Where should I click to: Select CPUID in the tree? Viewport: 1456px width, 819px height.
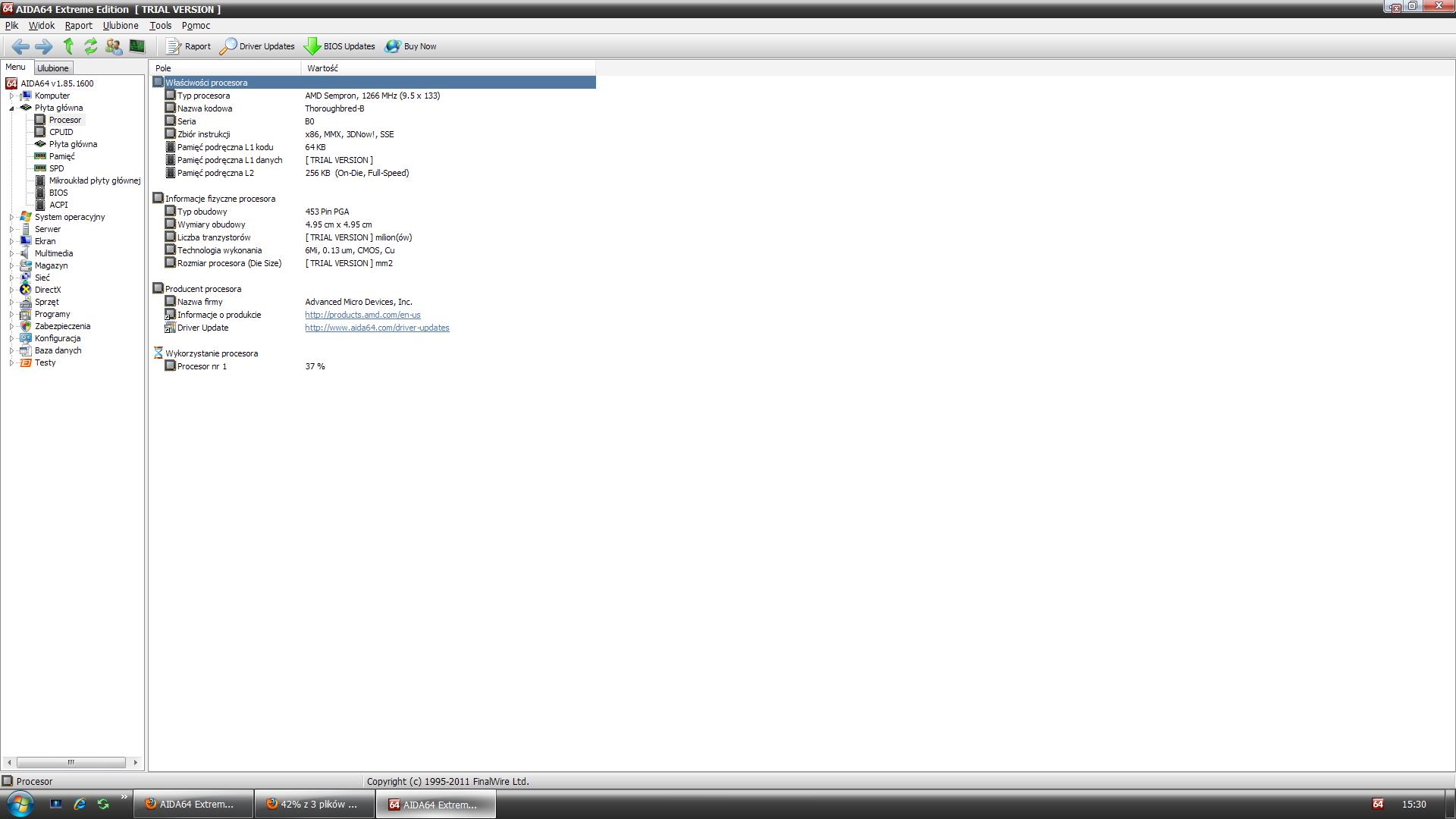[x=61, y=133]
